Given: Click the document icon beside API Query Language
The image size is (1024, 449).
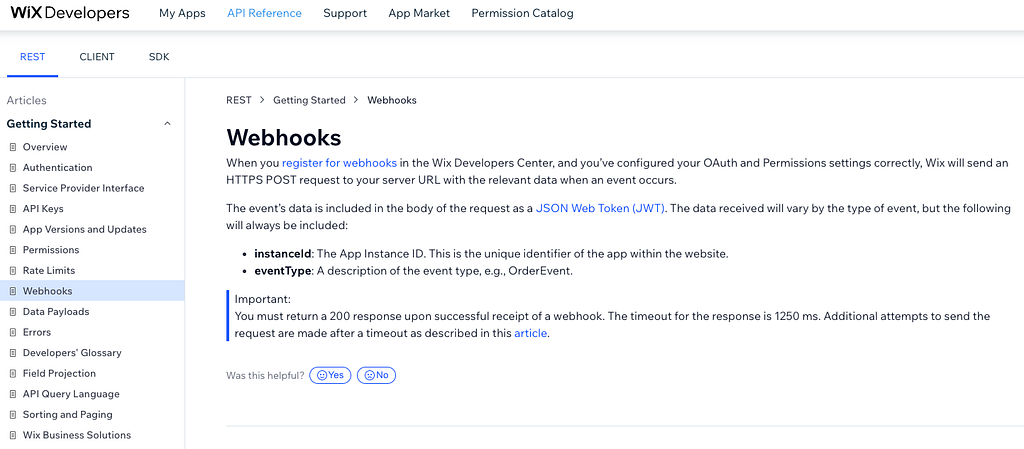Looking at the screenshot, I should pyautogui.click(x=13, y=394).
